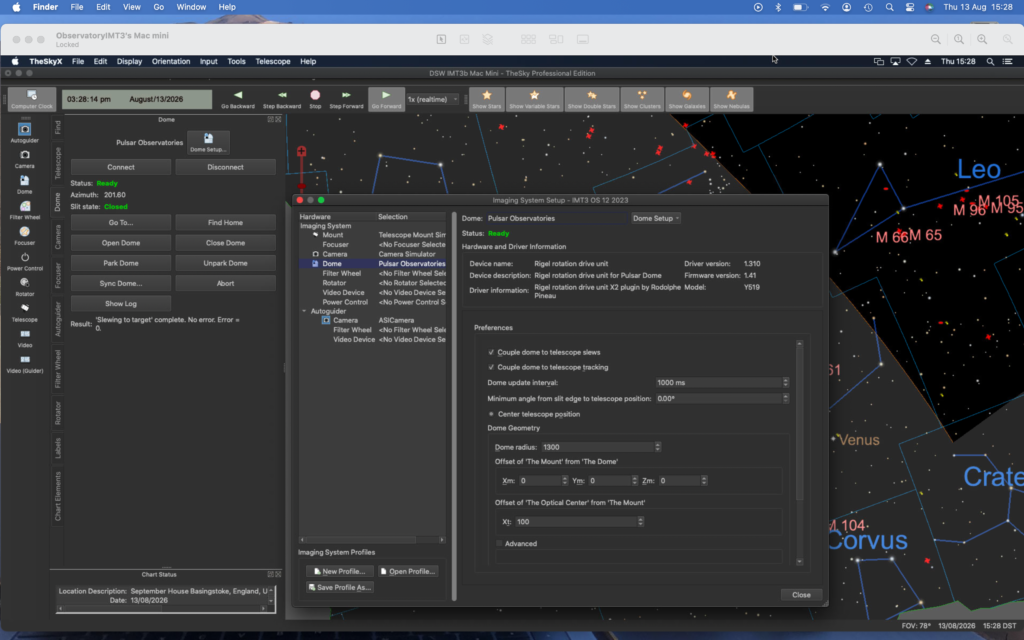This screenshot has width=1024, height=640.
Task: Open the Power Control icon
Action: pyautogui.click(x=24, y=261)
